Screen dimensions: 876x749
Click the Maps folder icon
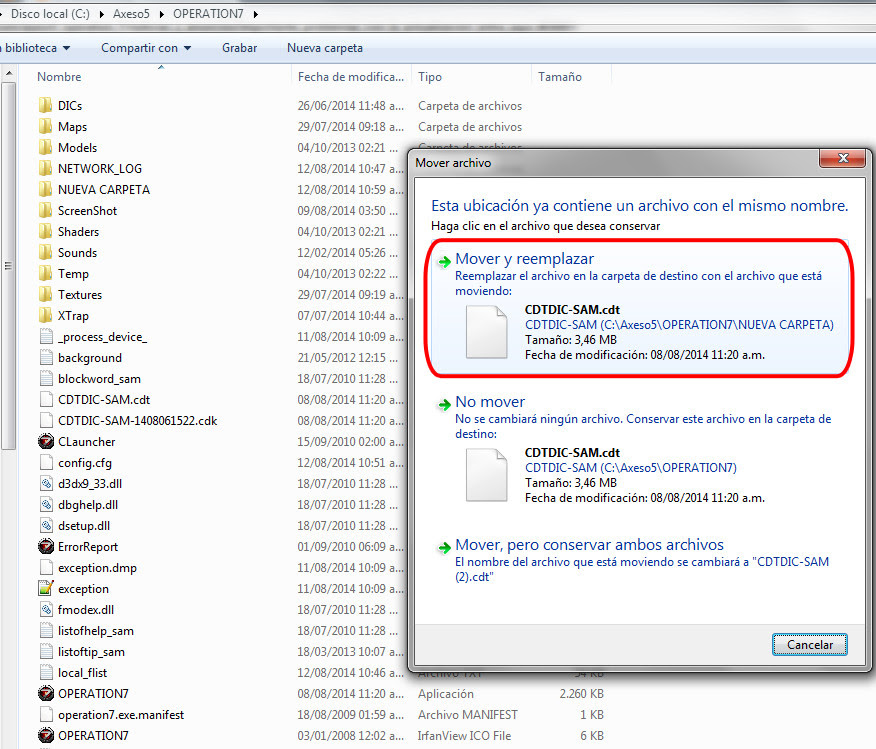pyautogui.click(x=46, y=127)
